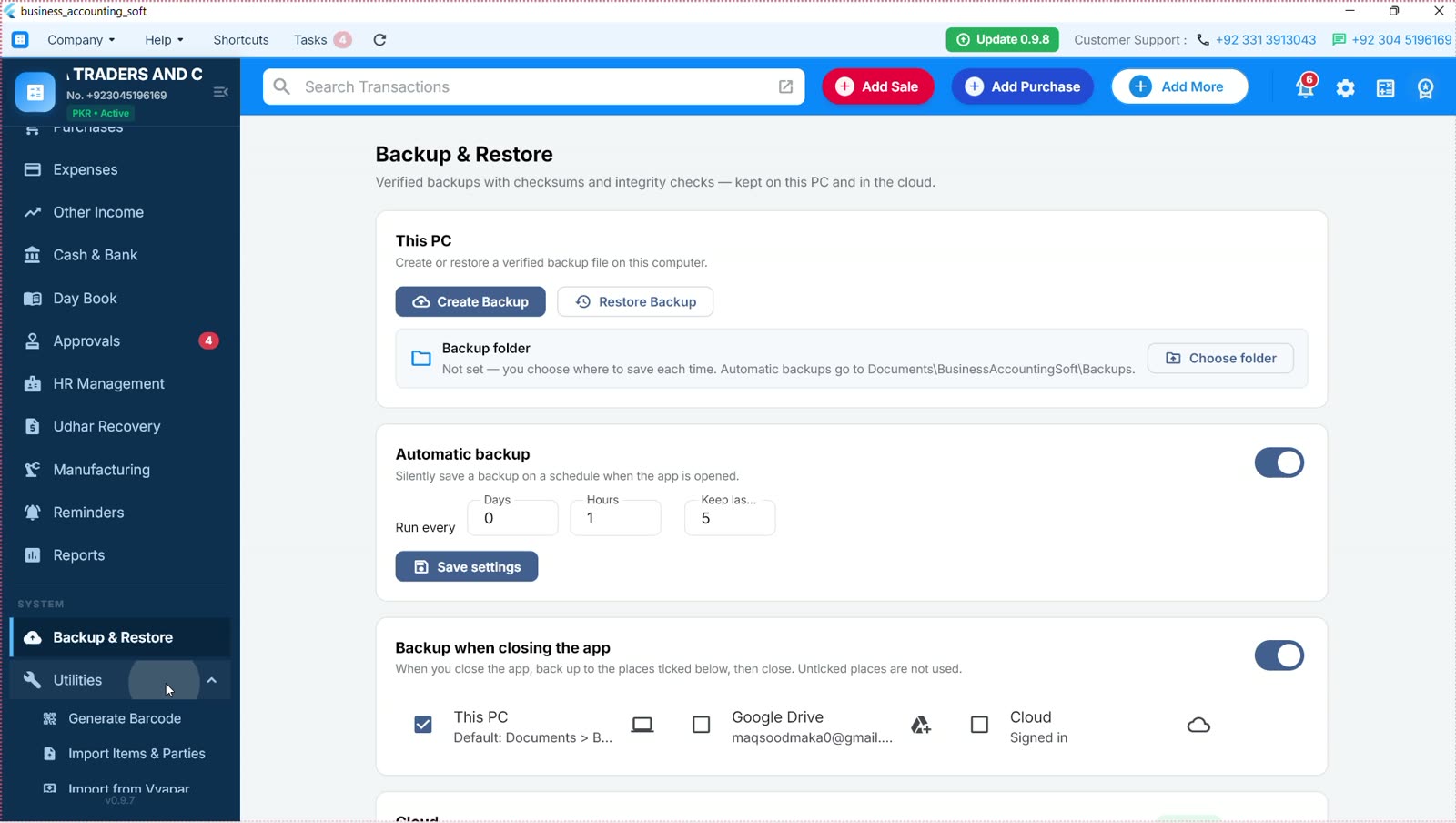Disable Backup when closing the app switch
Viewport: 1456px width, 823px height.
pyautogui.click(x=1279, y=655)
